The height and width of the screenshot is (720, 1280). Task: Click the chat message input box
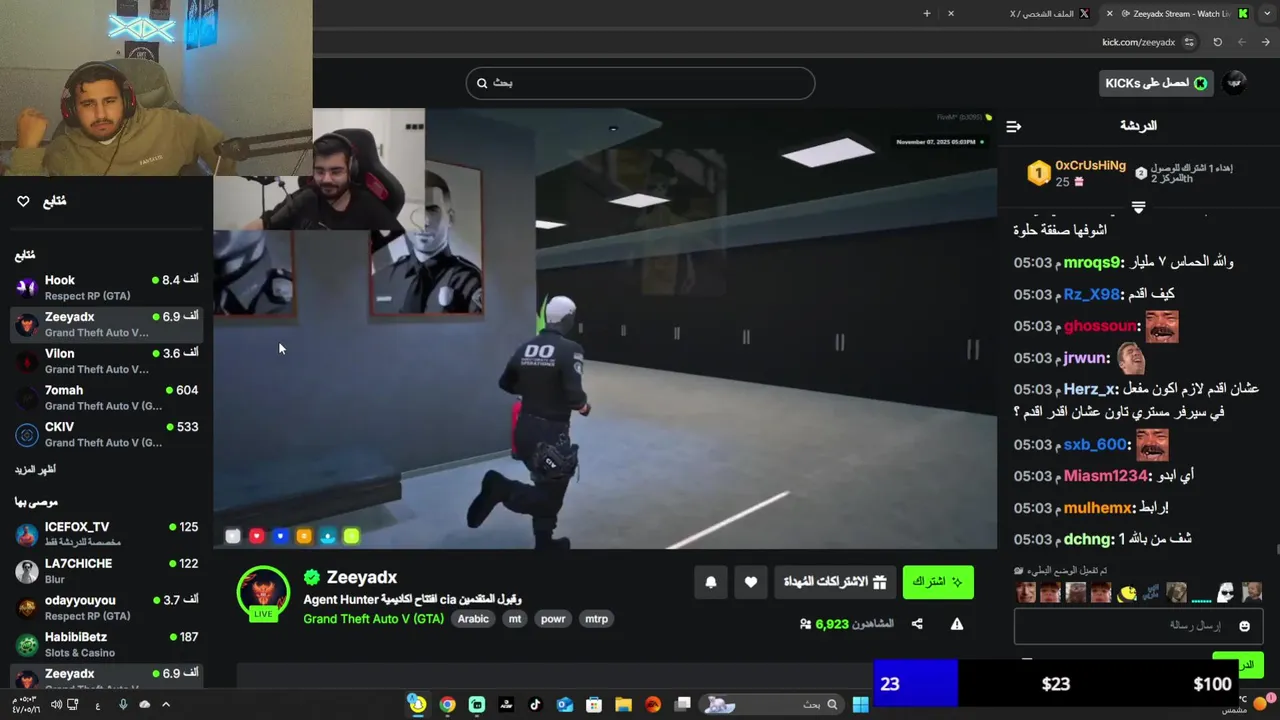click(x=1138, y=626)
